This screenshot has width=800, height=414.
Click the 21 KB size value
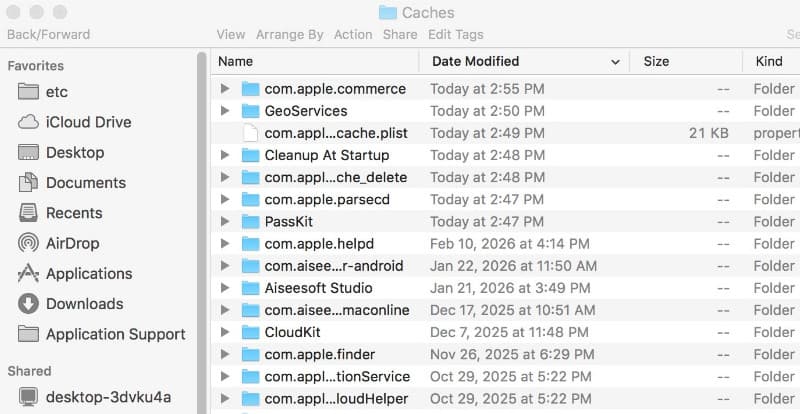[x=709, y=133]
